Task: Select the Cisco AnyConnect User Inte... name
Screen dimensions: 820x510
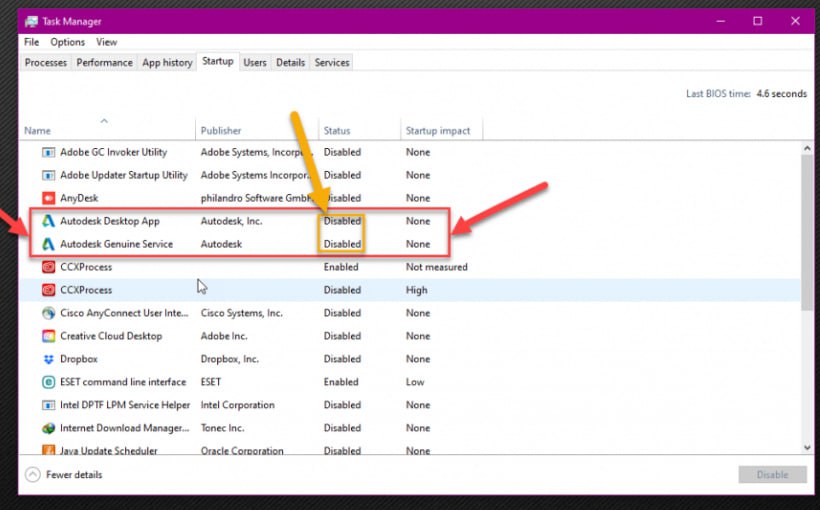Action: (124, 313)
